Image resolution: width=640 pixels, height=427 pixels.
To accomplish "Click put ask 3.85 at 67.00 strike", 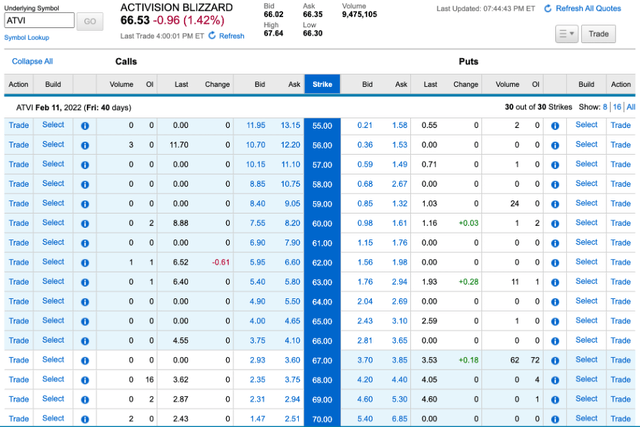I will tap(400, 360).
